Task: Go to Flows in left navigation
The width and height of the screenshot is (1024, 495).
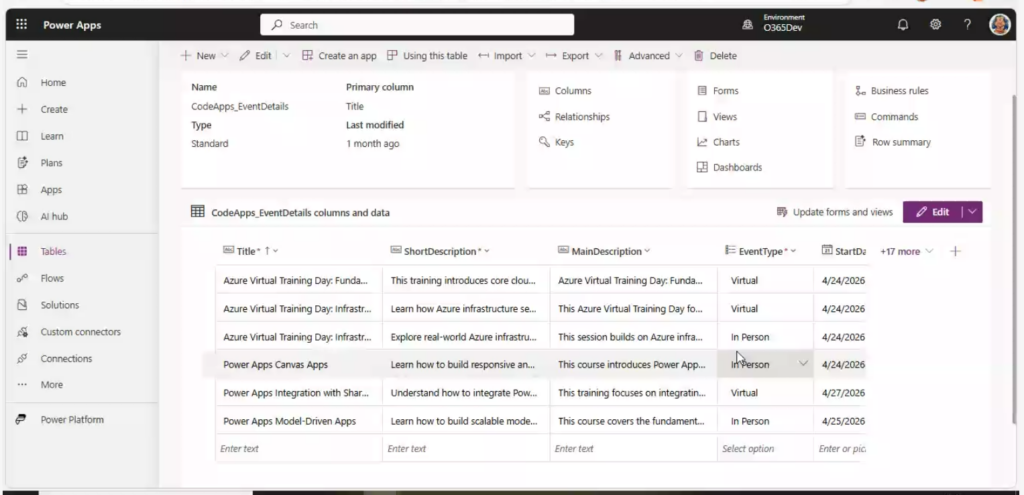Action: pos(51,278)
